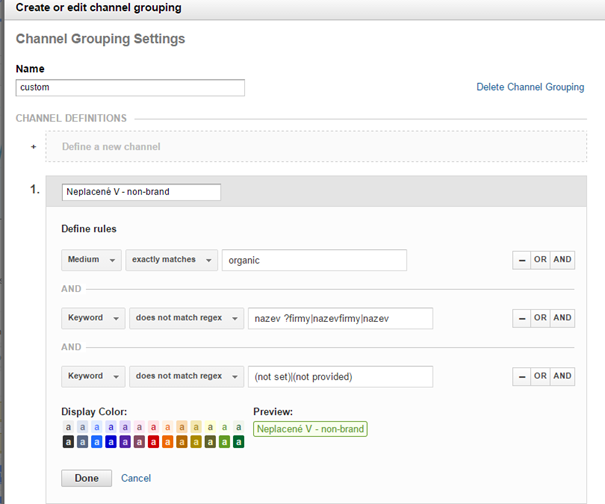Click the plus icon to define new channel
The image size is (605, 504).
(33, 147)
